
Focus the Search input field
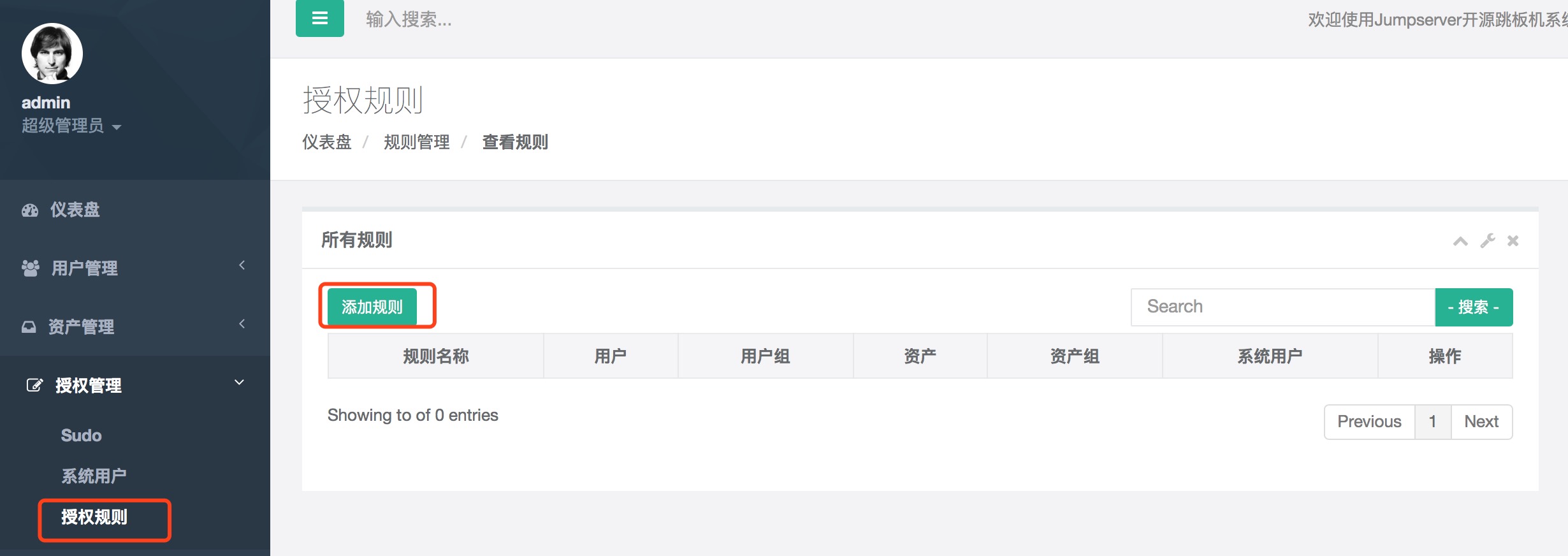[1282, 307]
